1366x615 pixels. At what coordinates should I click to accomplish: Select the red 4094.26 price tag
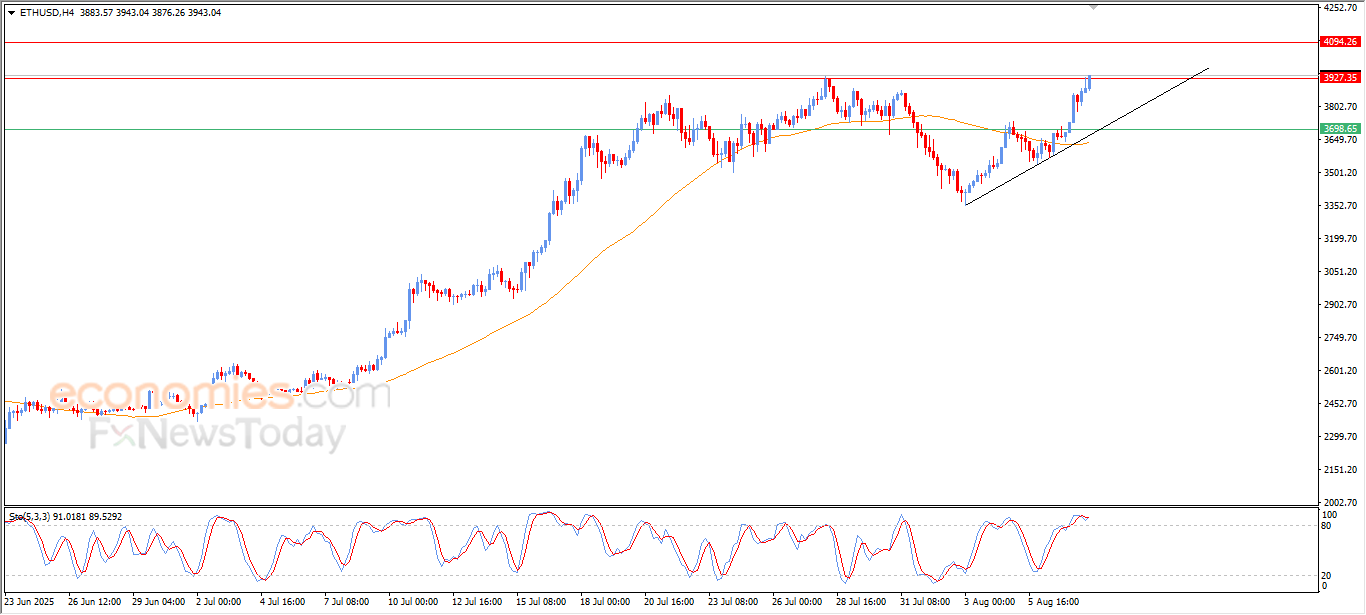click(x=1340, y=42)
